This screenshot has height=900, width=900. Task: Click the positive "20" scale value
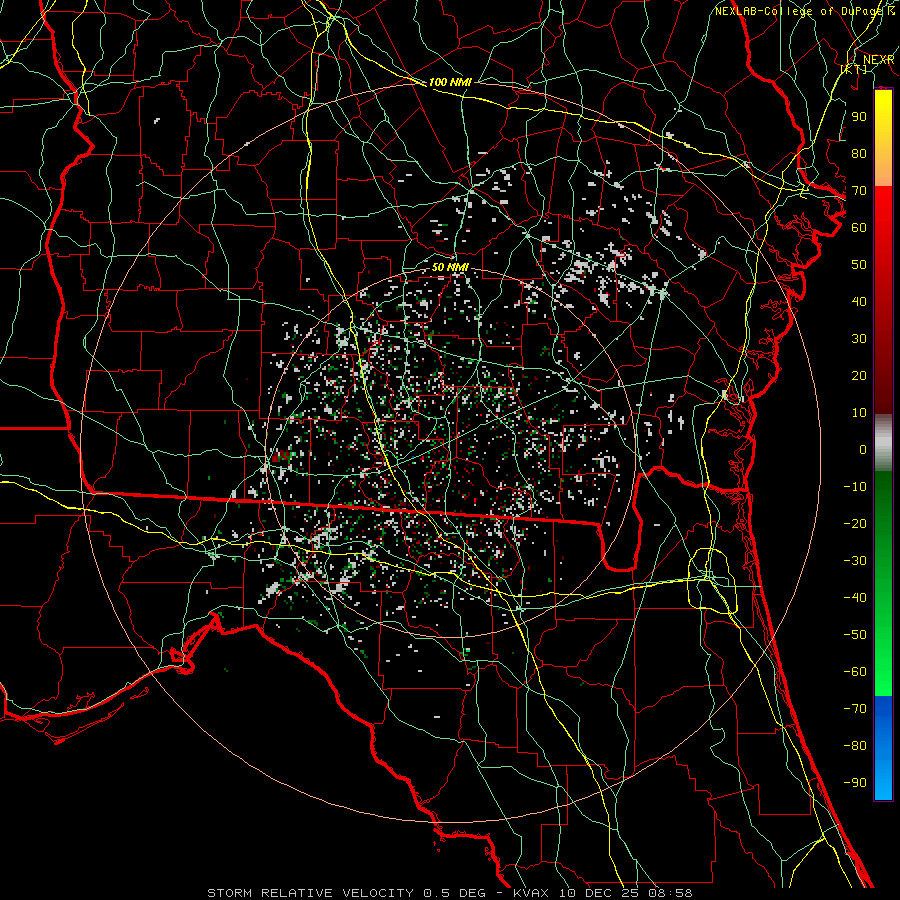click(x=859, y=375)
